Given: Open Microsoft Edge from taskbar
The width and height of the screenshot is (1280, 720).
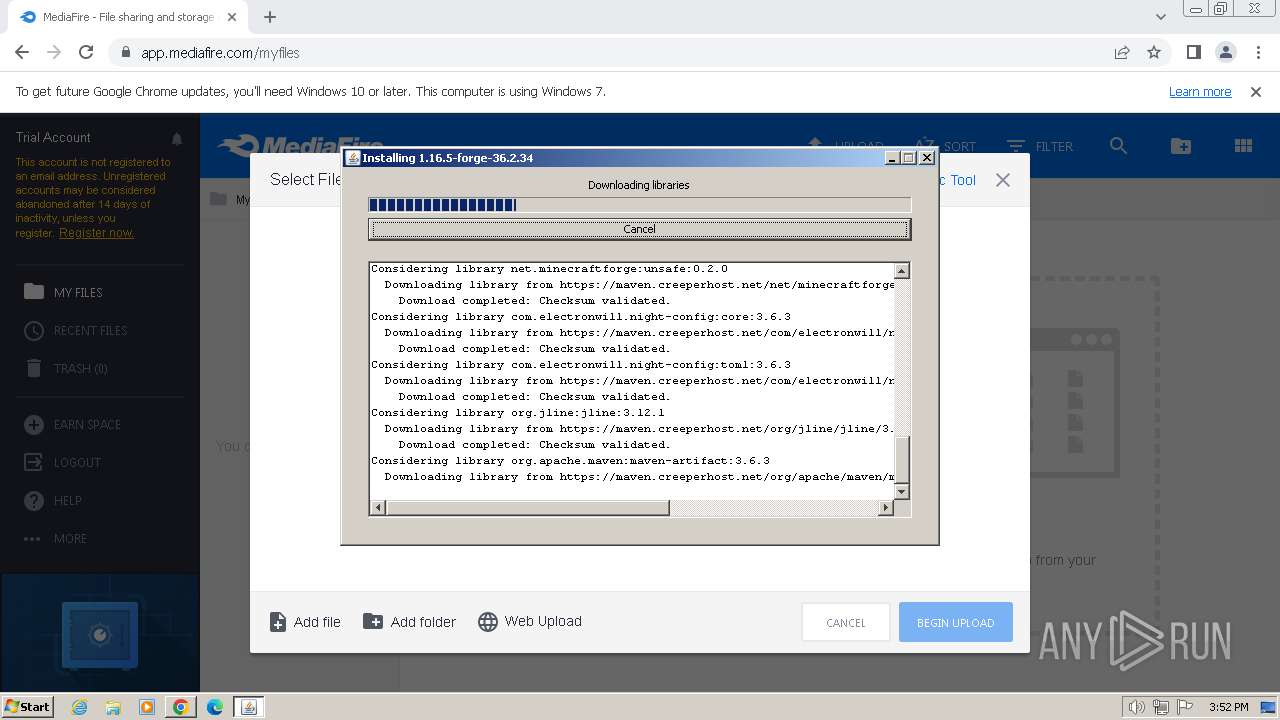Looking at the screenshot, I should click(215, 707).
